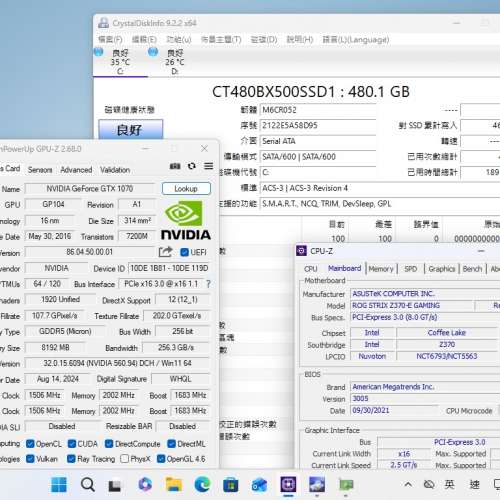Toggle Vulkan checkbox

(x=30, y=459)
